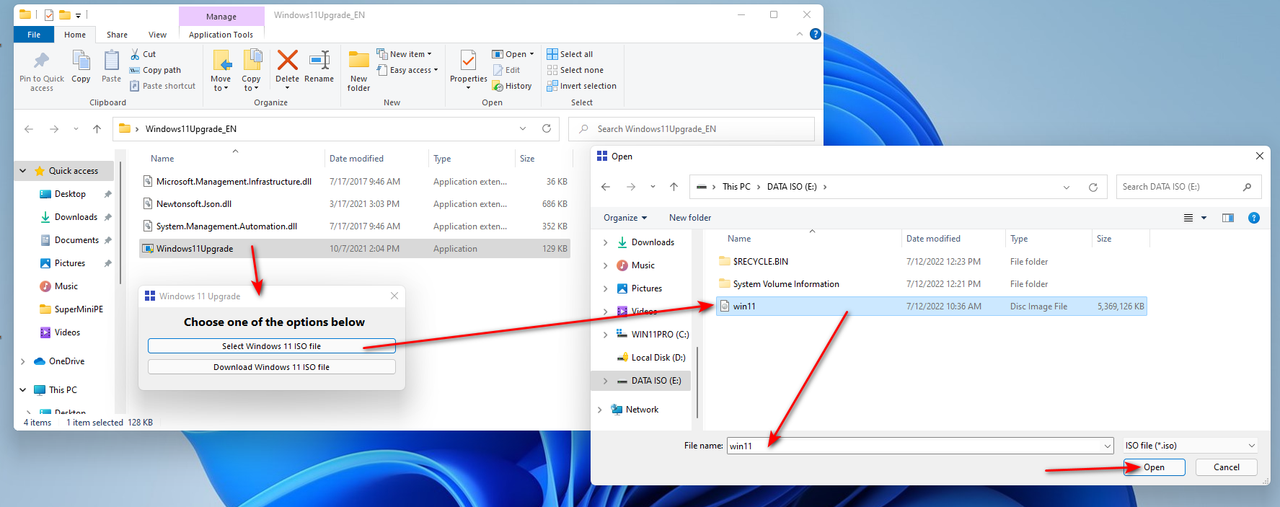Expand the Explorer address bar history dropdown
This screenshot has width=1280, height=507.
point(524,129)
